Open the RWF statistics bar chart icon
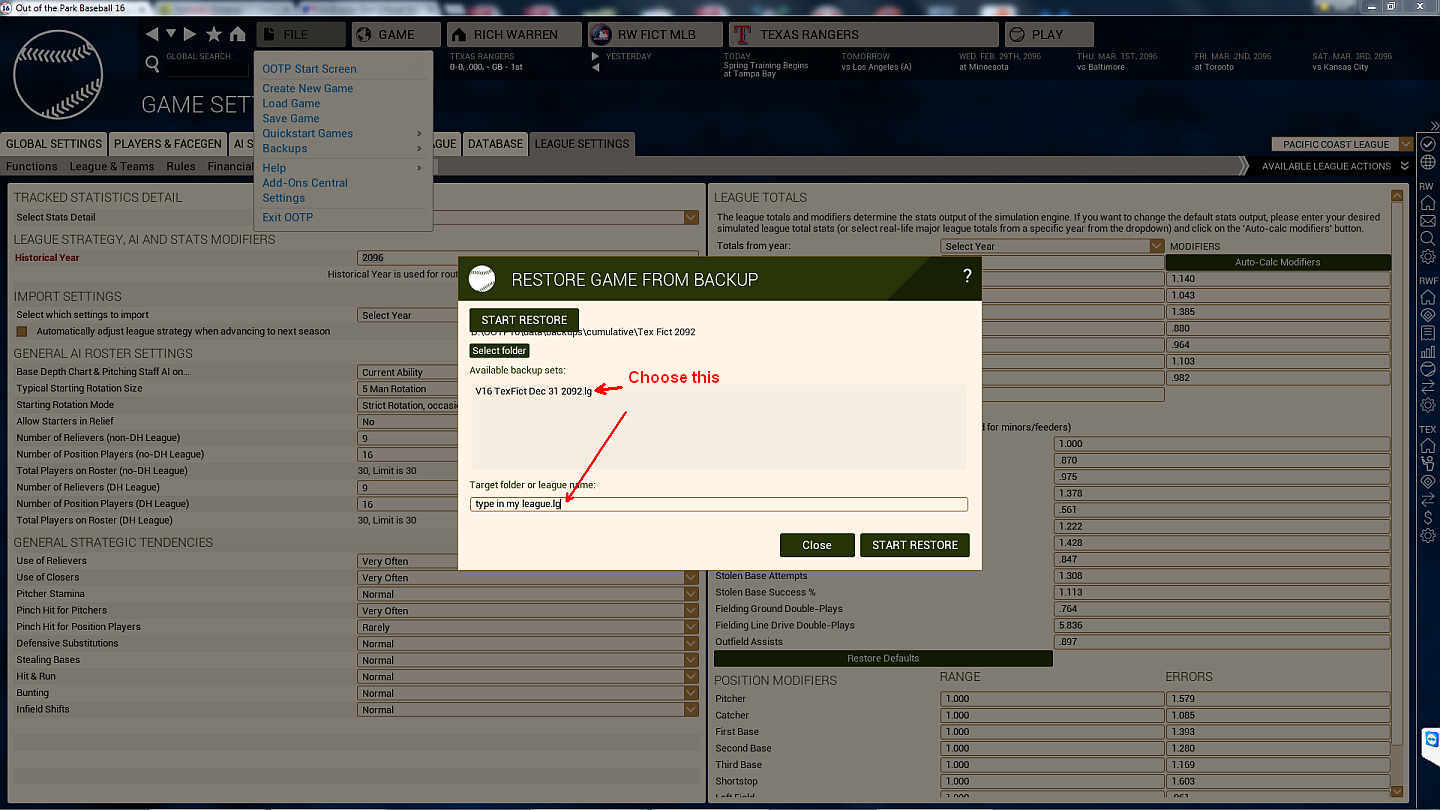Viewport: 1440px width, 810px height. point(1428,351)
